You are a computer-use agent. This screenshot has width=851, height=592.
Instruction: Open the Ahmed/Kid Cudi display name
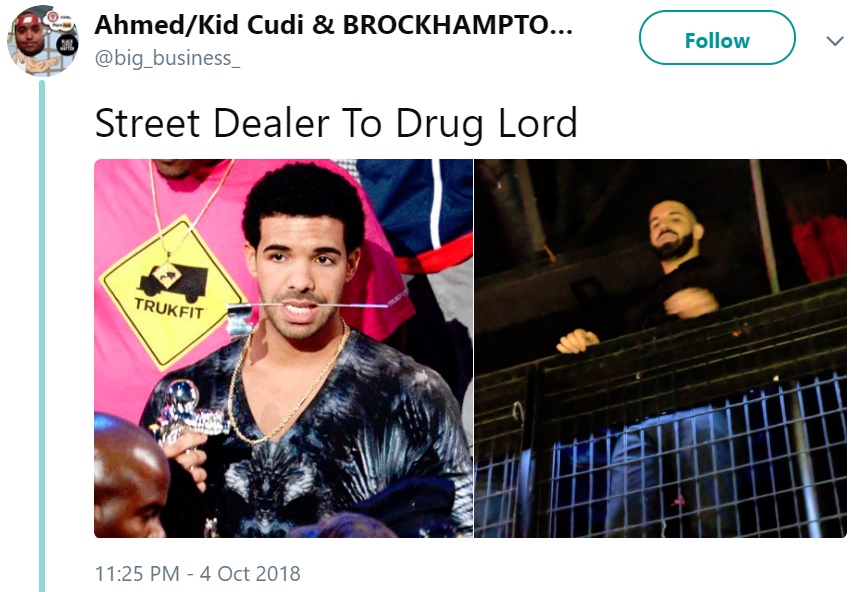click(x=333, y=25)
